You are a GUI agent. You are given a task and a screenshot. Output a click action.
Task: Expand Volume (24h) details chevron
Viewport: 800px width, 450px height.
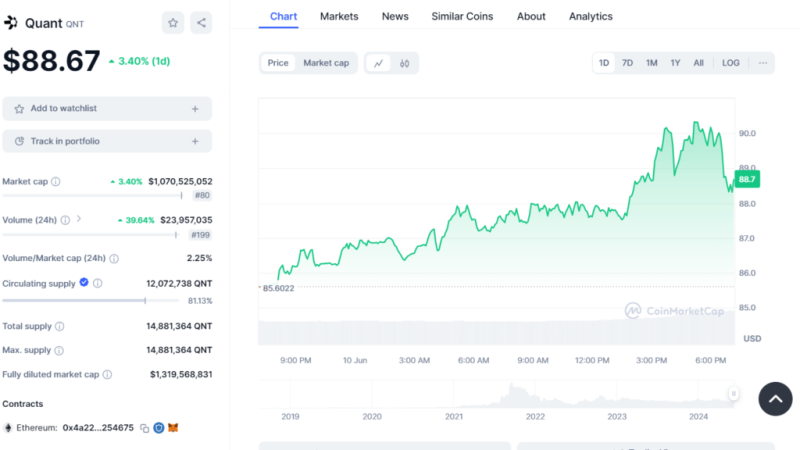pos(79,219)
